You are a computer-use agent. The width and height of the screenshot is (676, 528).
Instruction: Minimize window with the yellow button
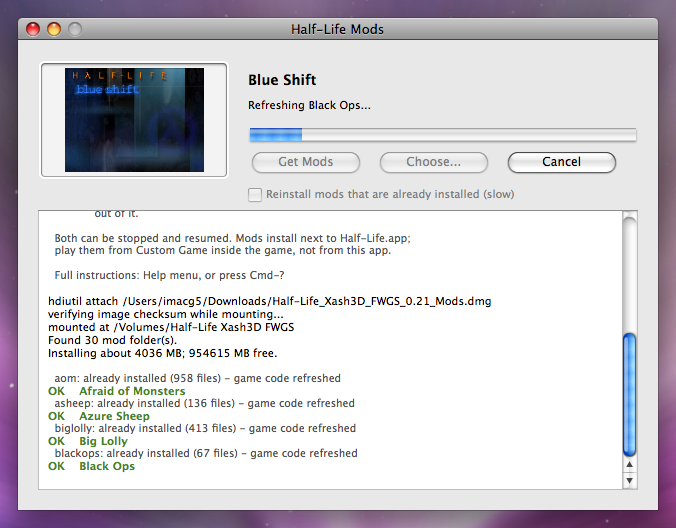54,29
